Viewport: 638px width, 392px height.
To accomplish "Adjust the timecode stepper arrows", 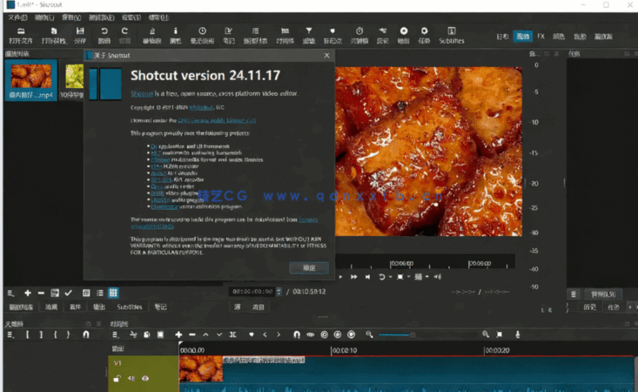I will 279,291.
